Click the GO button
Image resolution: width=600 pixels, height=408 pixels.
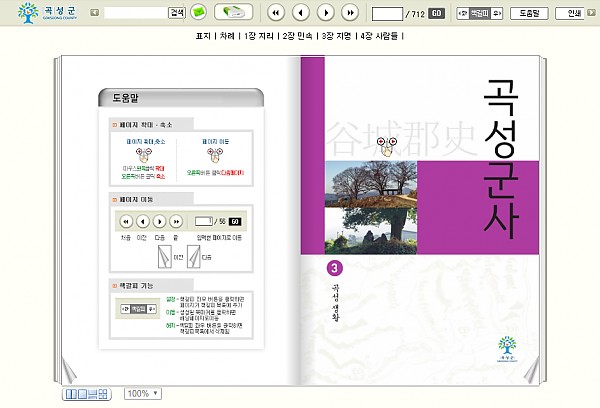click(436, 13)
